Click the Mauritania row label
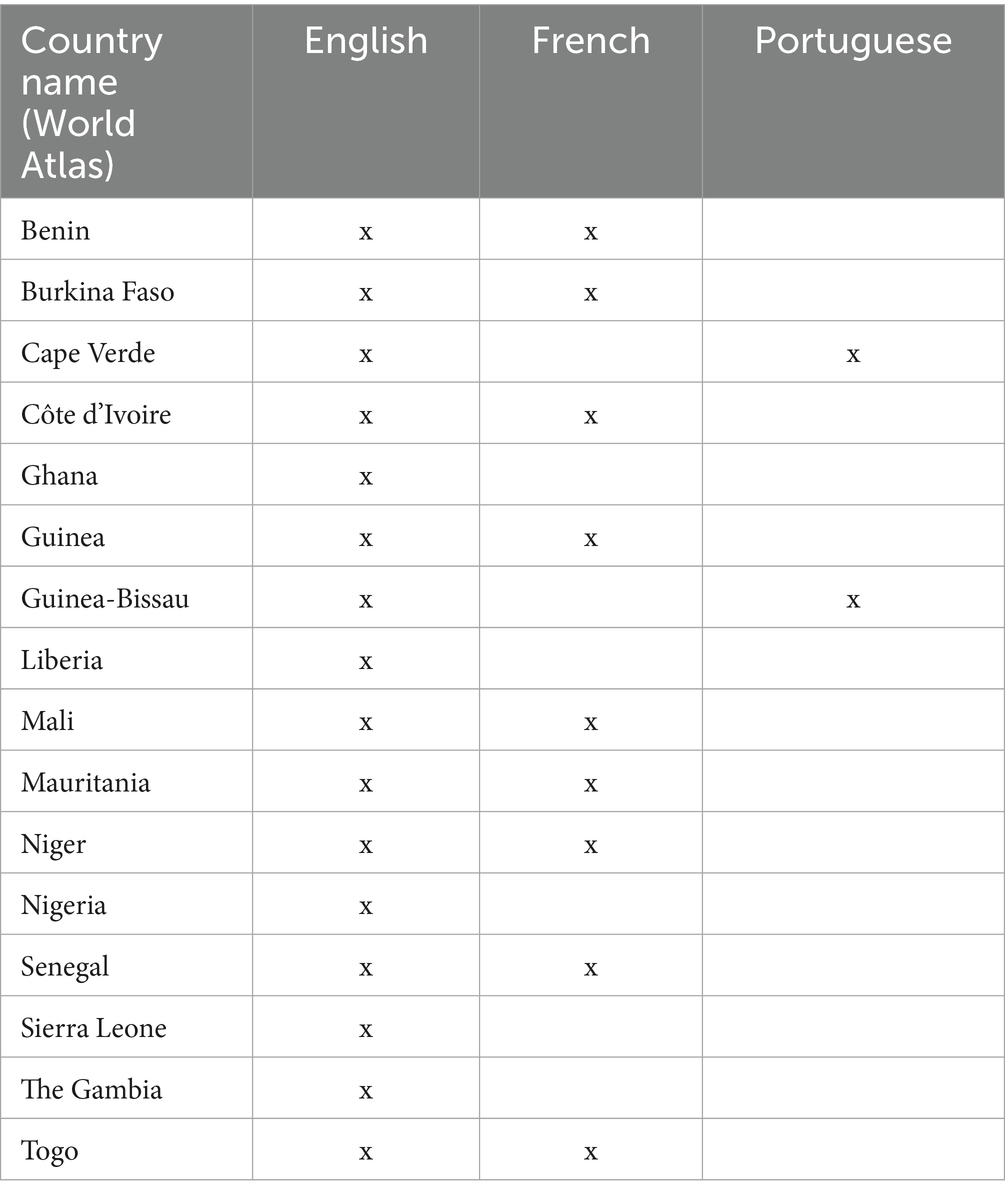 (86, 783)
